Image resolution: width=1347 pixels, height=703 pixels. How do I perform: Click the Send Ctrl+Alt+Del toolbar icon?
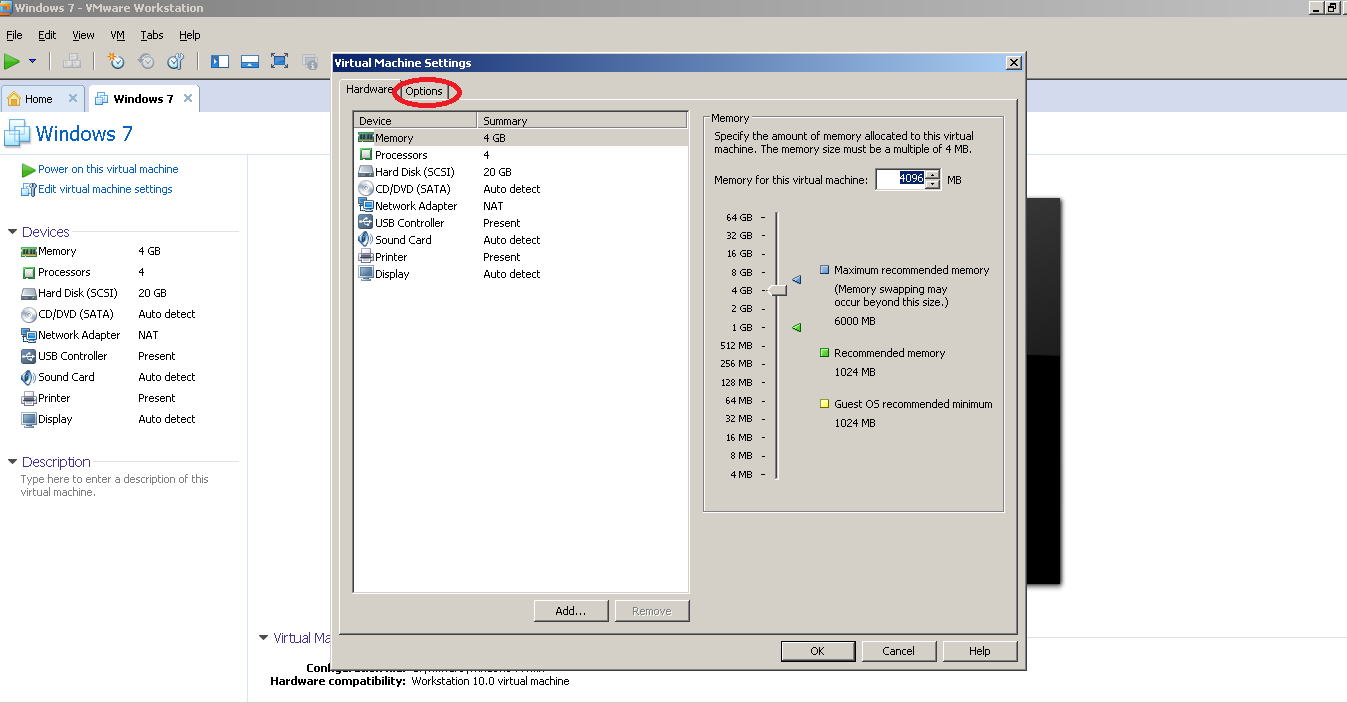71,61
